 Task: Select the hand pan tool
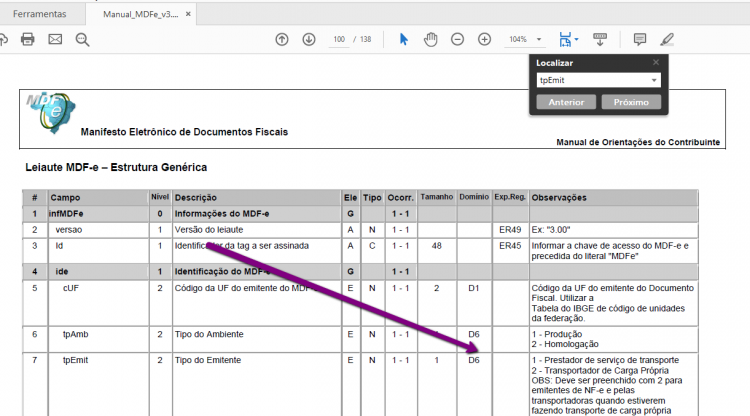430,39
